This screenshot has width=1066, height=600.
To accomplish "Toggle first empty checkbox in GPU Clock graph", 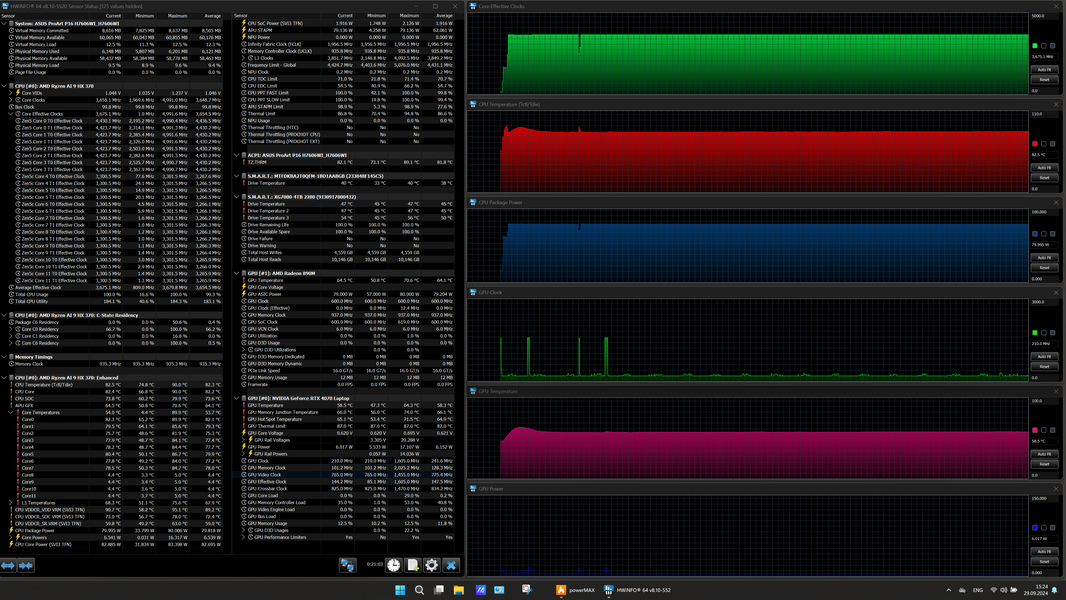I will coord(1044,332).
